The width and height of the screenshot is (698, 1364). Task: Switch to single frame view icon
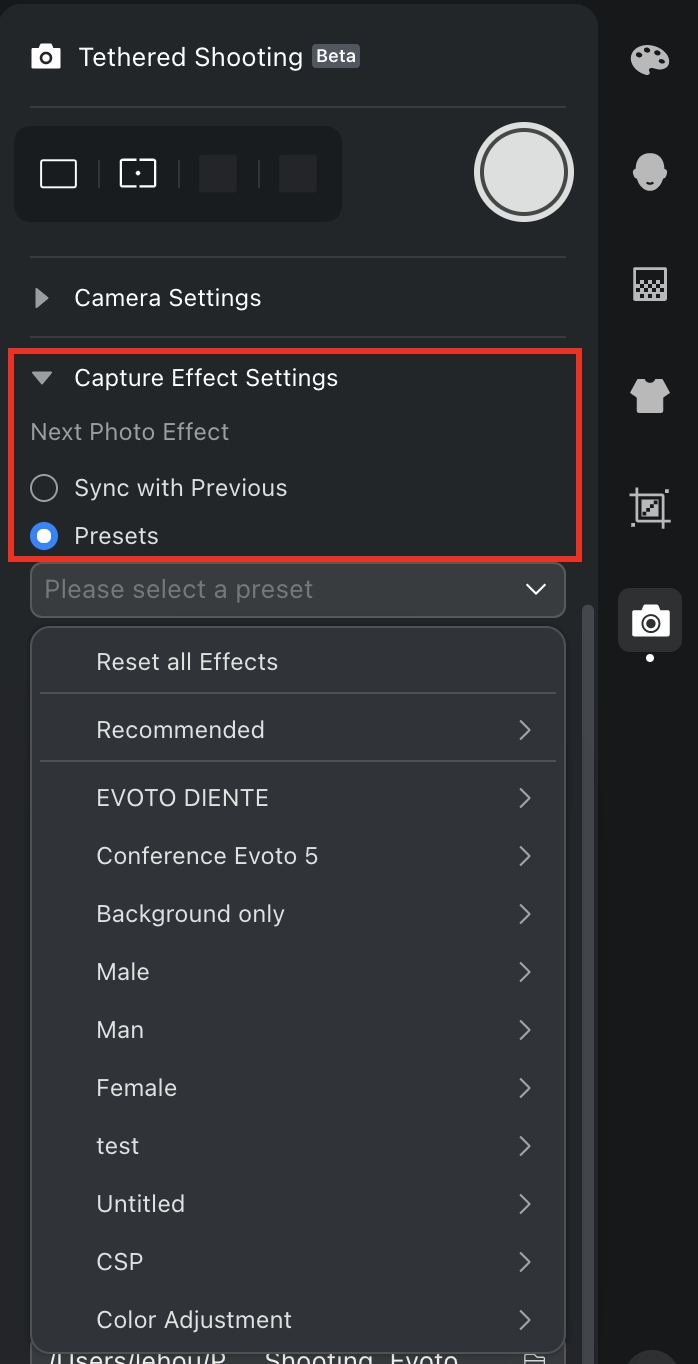[59, 174]
